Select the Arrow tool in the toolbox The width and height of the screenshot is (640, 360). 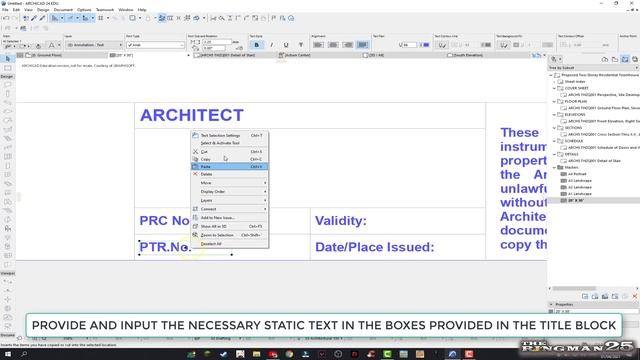click(8, 59)
